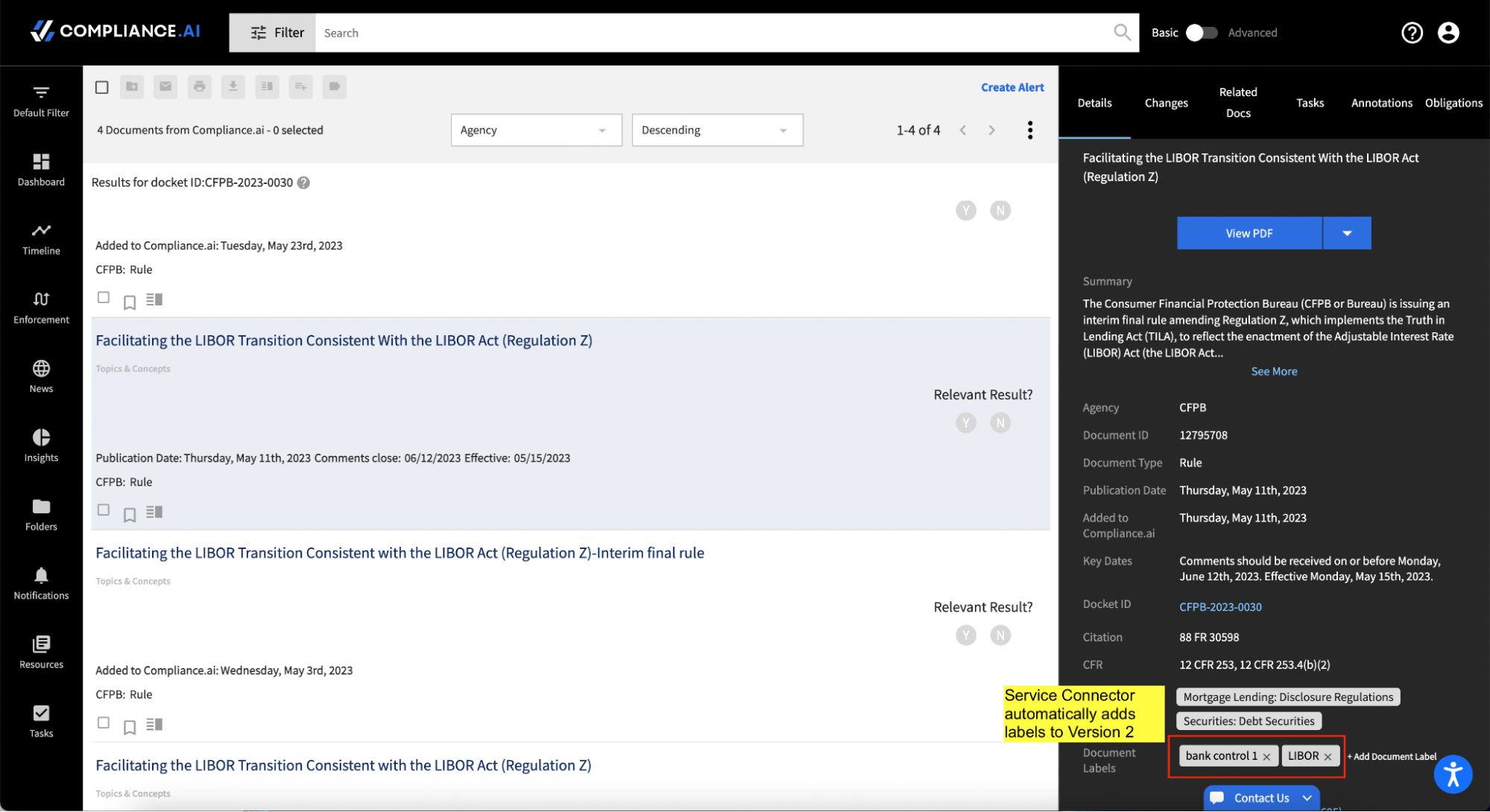Go to the next results page
The image size is (1490, 812).
point(991,130)
